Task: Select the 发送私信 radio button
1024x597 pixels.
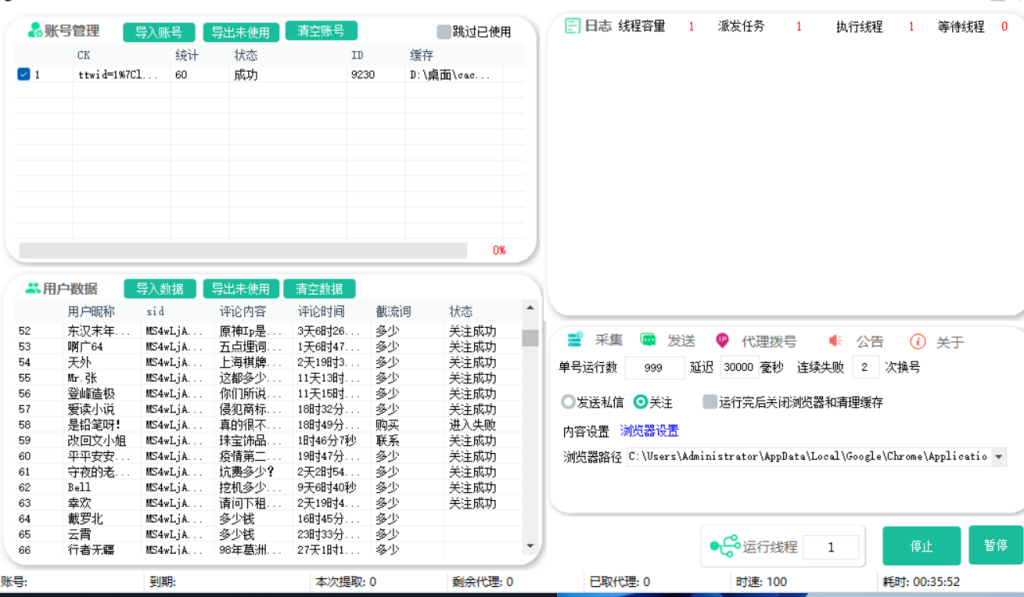Action: coord(568,402)
